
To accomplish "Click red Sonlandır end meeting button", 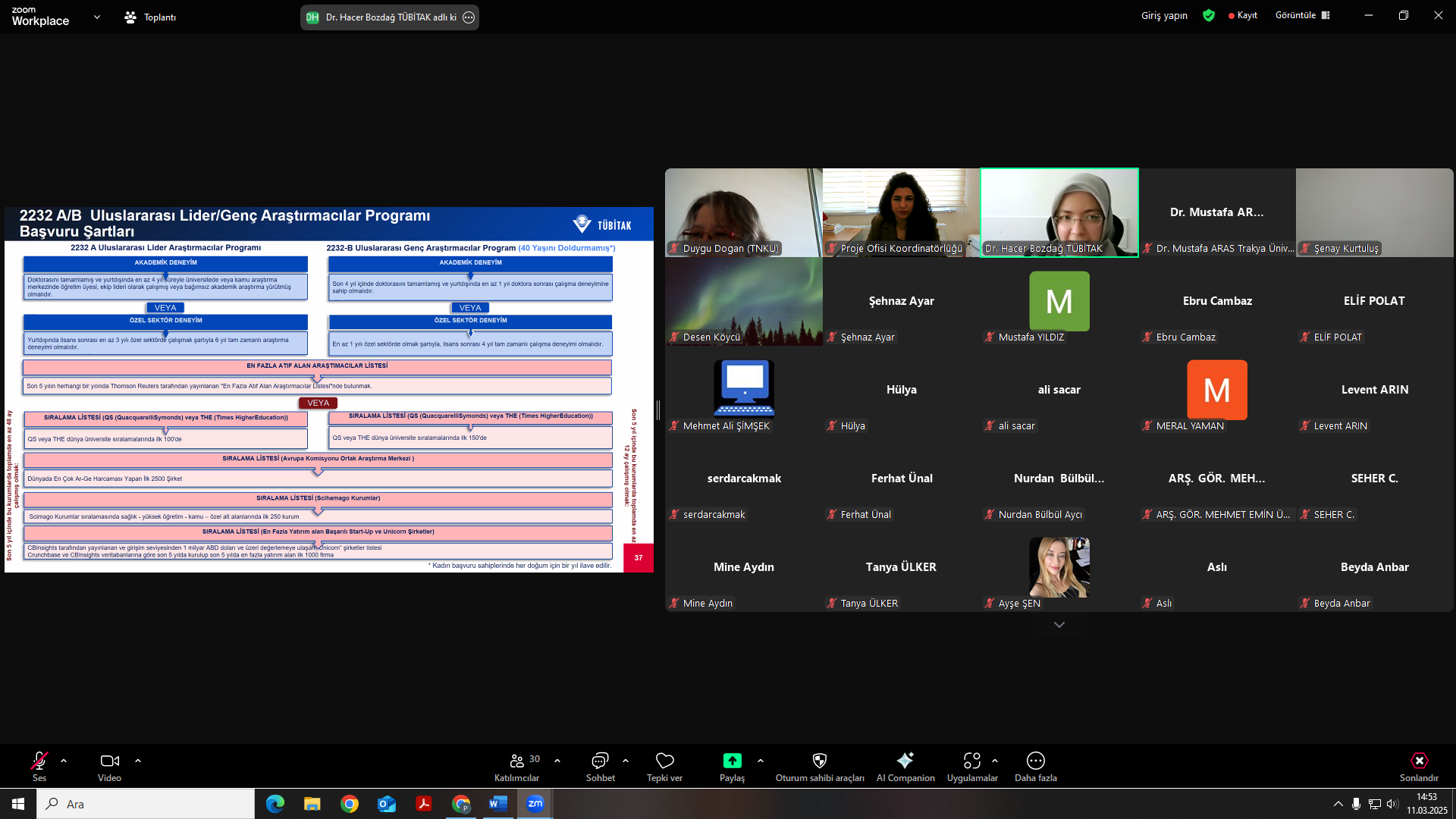I will point(1419,761).
